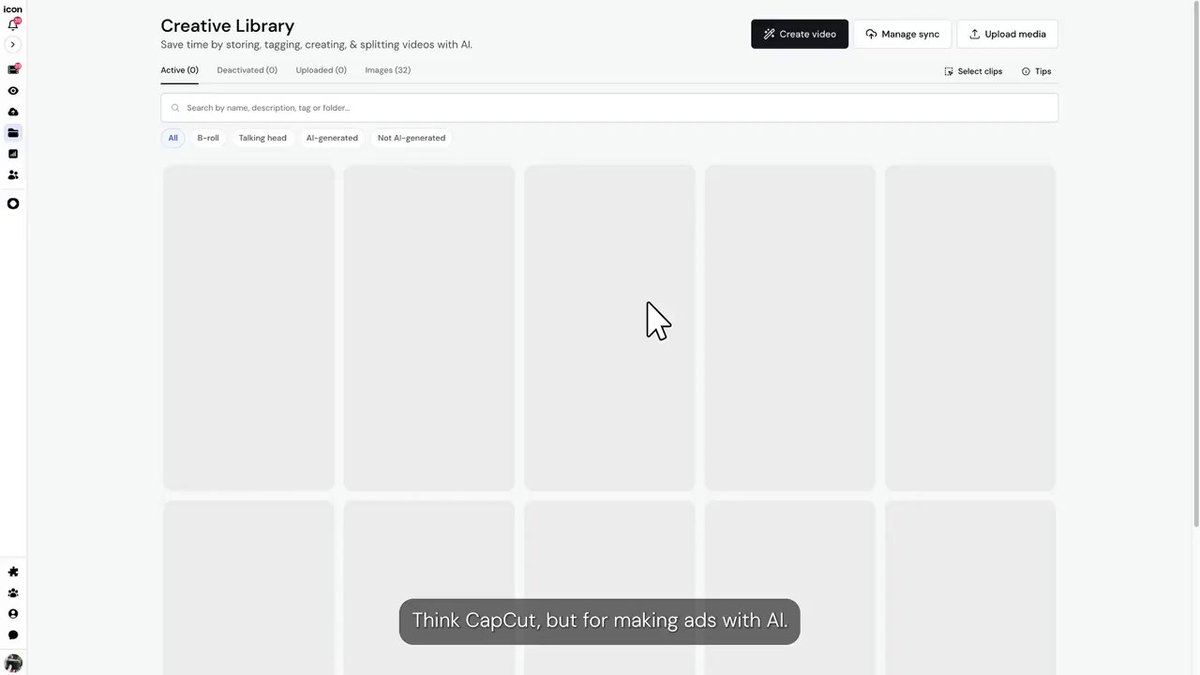Click the user avatar photo

pos(13,663)
